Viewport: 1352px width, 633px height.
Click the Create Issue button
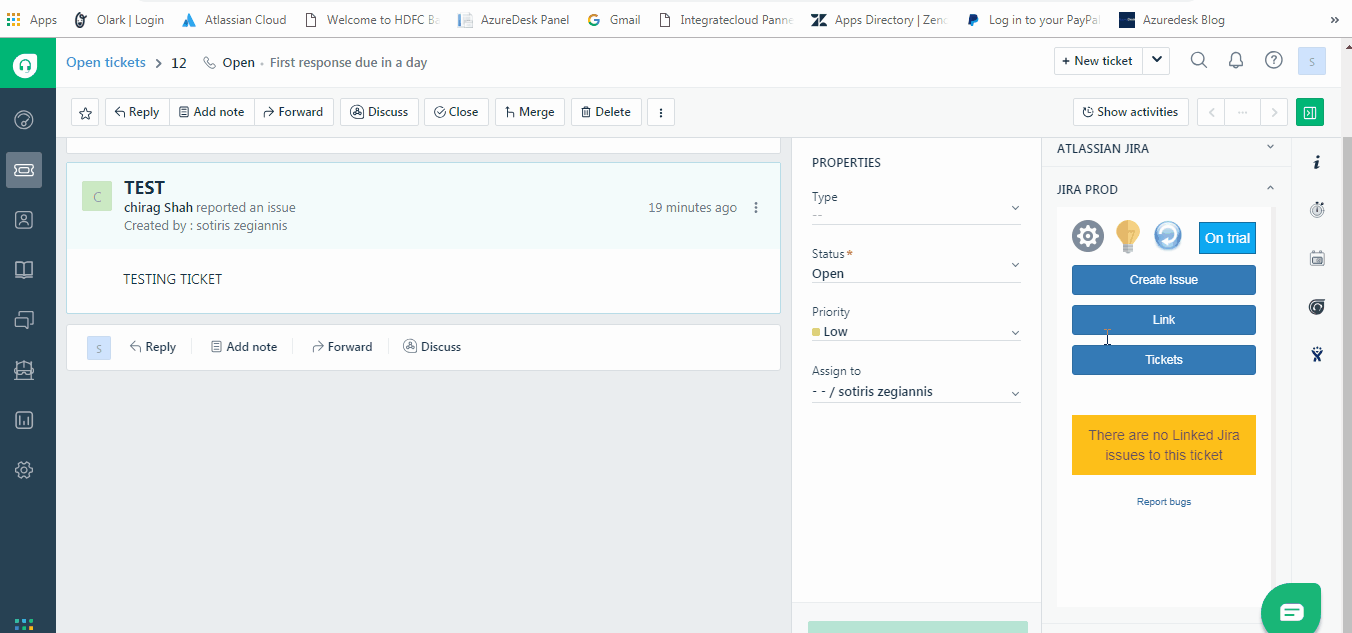point(1164,280)
